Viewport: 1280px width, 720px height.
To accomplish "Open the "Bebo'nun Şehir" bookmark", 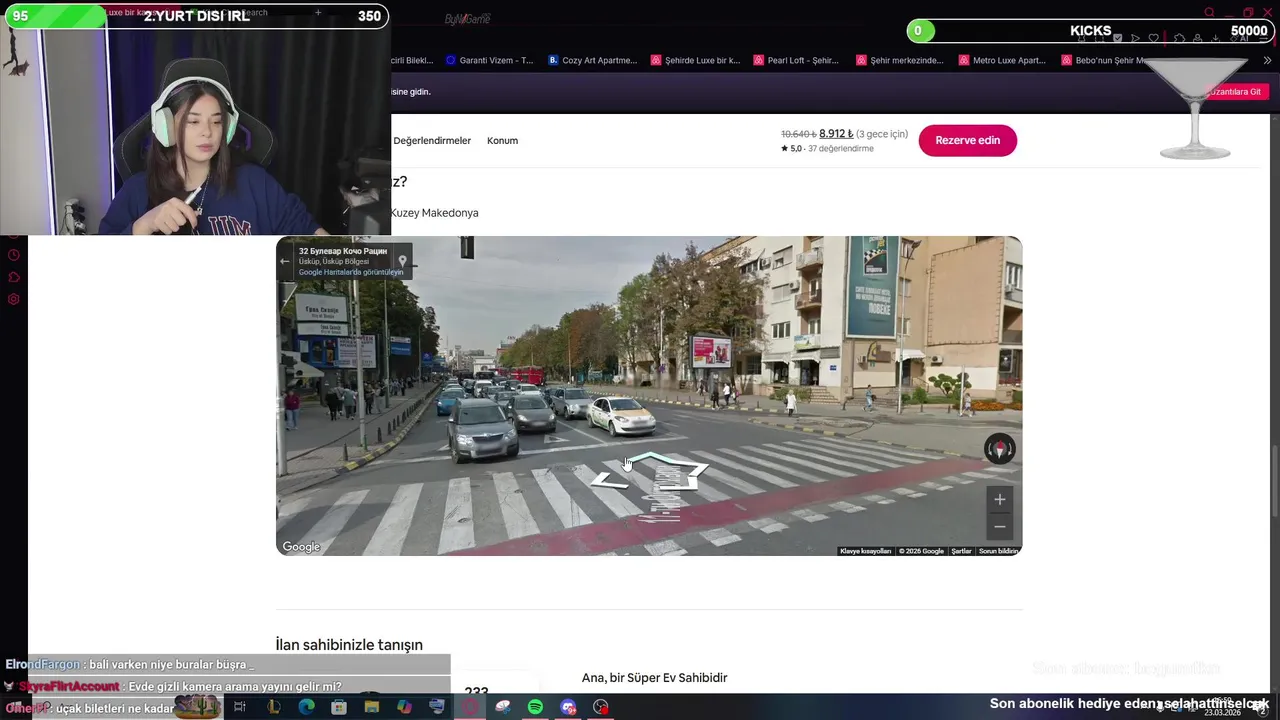I will pos(1104,60).
